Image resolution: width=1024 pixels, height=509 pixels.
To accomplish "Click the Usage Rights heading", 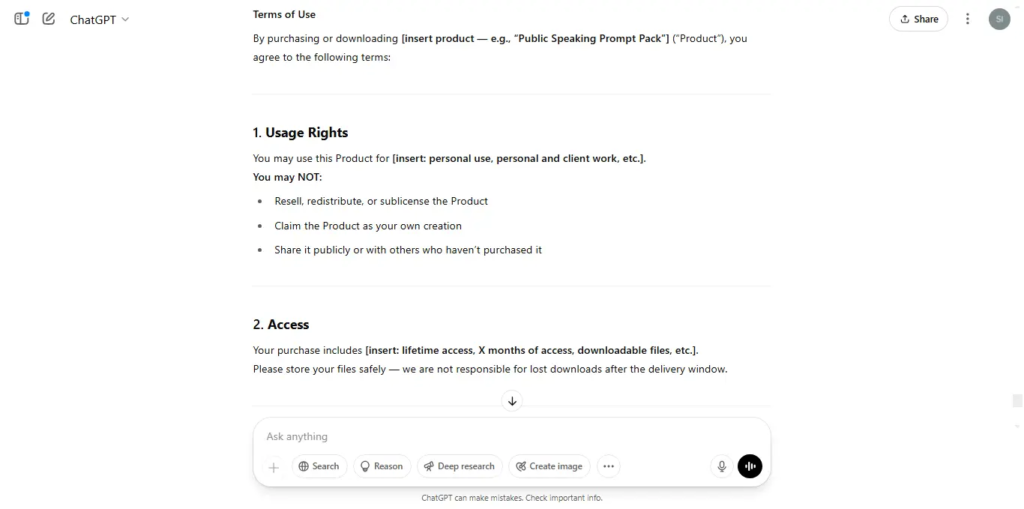I will 300,133.
